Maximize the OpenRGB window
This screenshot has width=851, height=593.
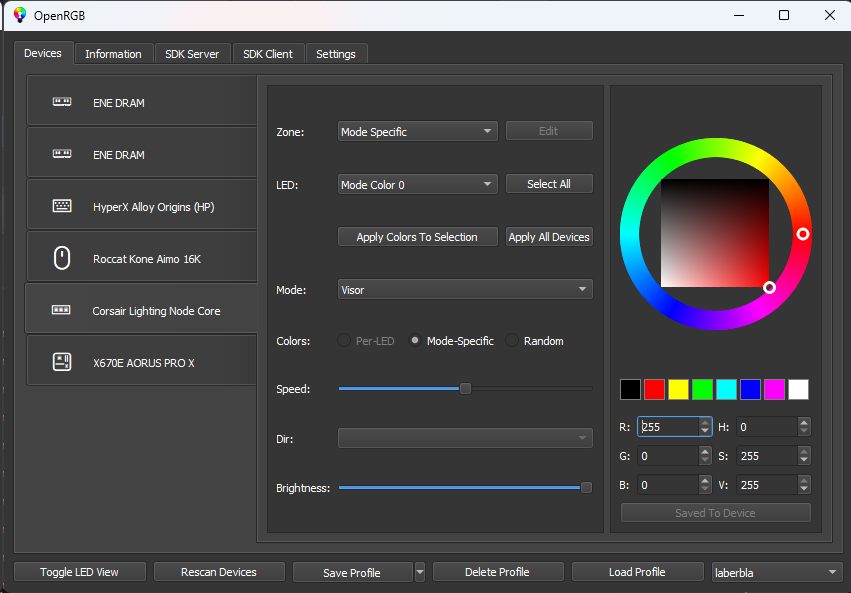[784, 15]
